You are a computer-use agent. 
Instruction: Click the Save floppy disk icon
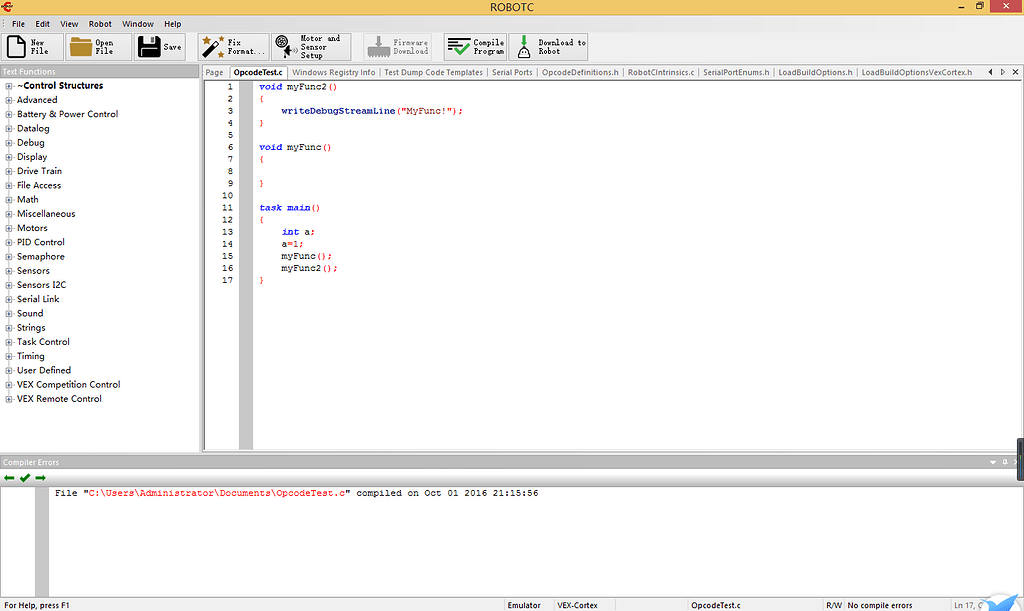click(149, 47)
